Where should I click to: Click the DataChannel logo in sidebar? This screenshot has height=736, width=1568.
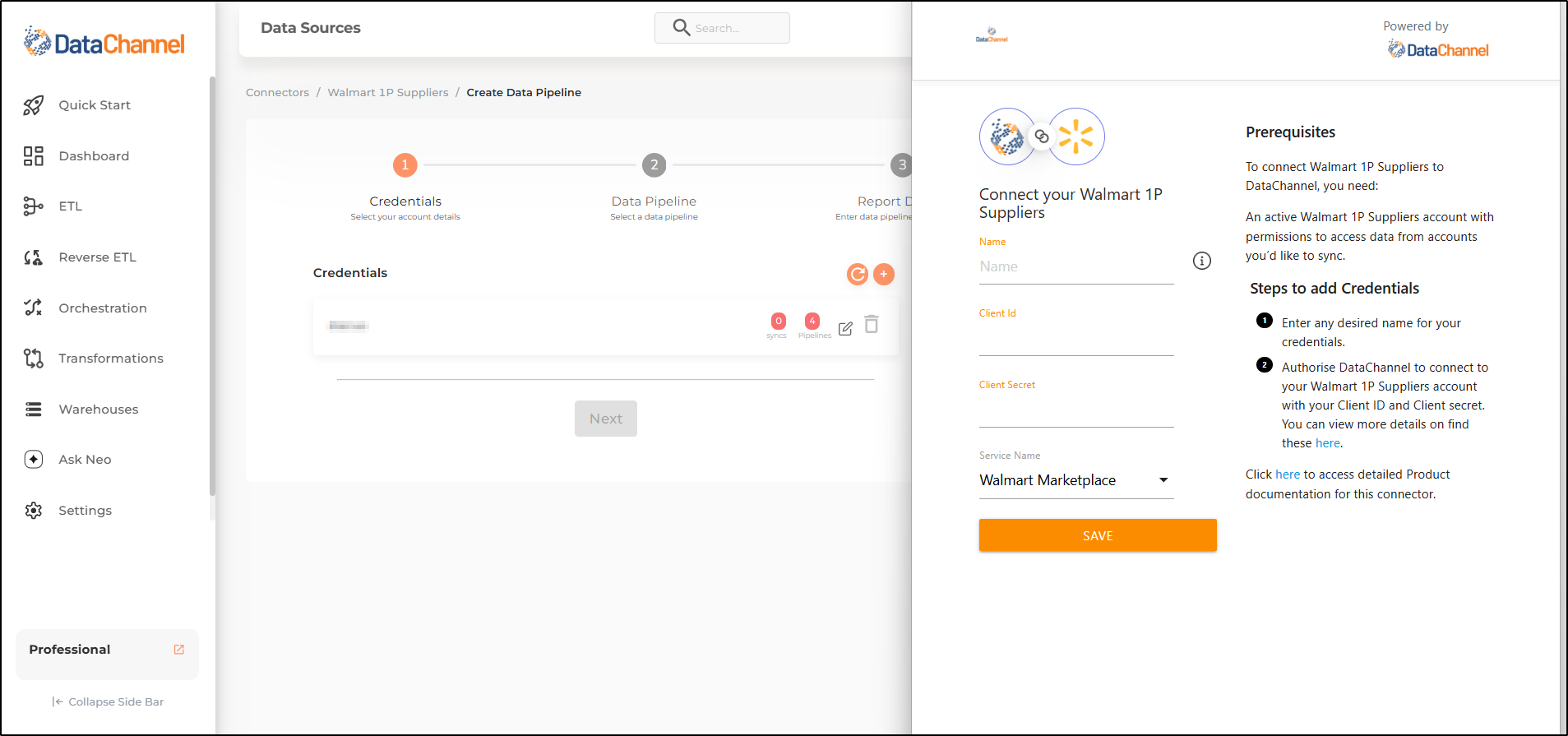[104, 41]
